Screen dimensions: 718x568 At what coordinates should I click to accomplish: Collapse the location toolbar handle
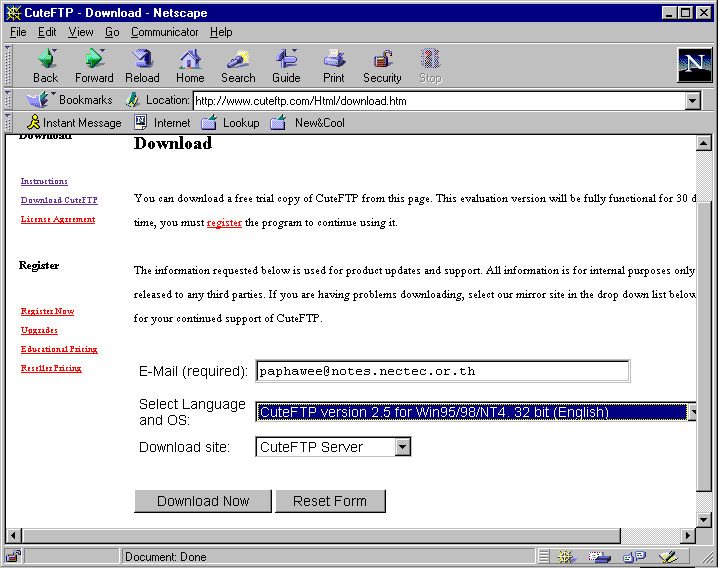(x=8, y=99)
